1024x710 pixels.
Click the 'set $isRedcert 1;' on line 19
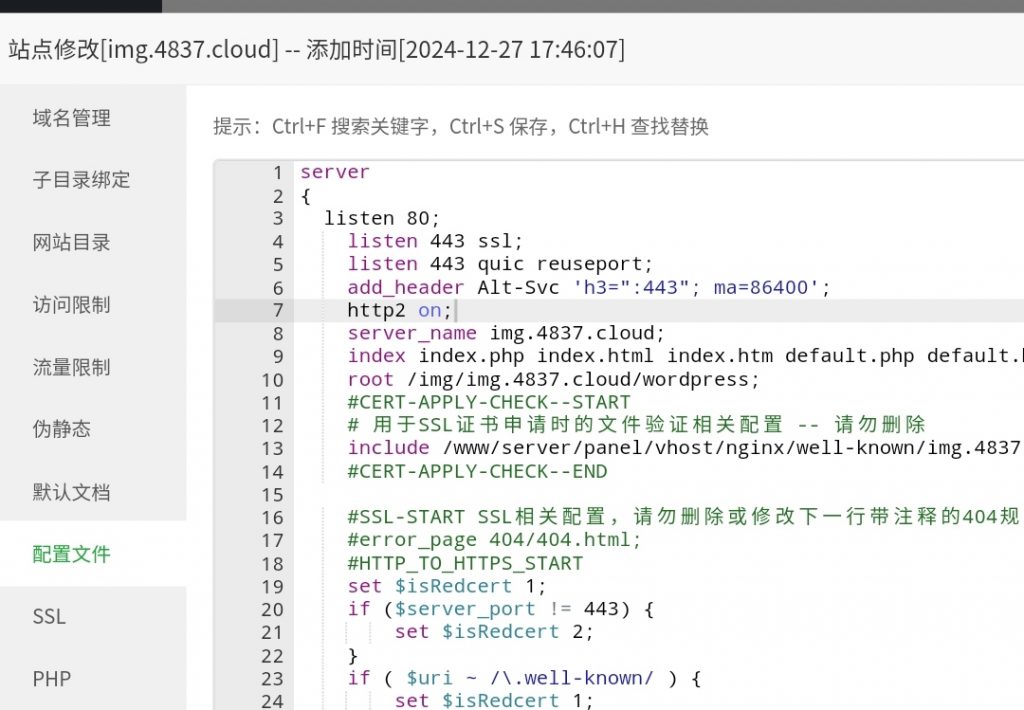point(447,586)
